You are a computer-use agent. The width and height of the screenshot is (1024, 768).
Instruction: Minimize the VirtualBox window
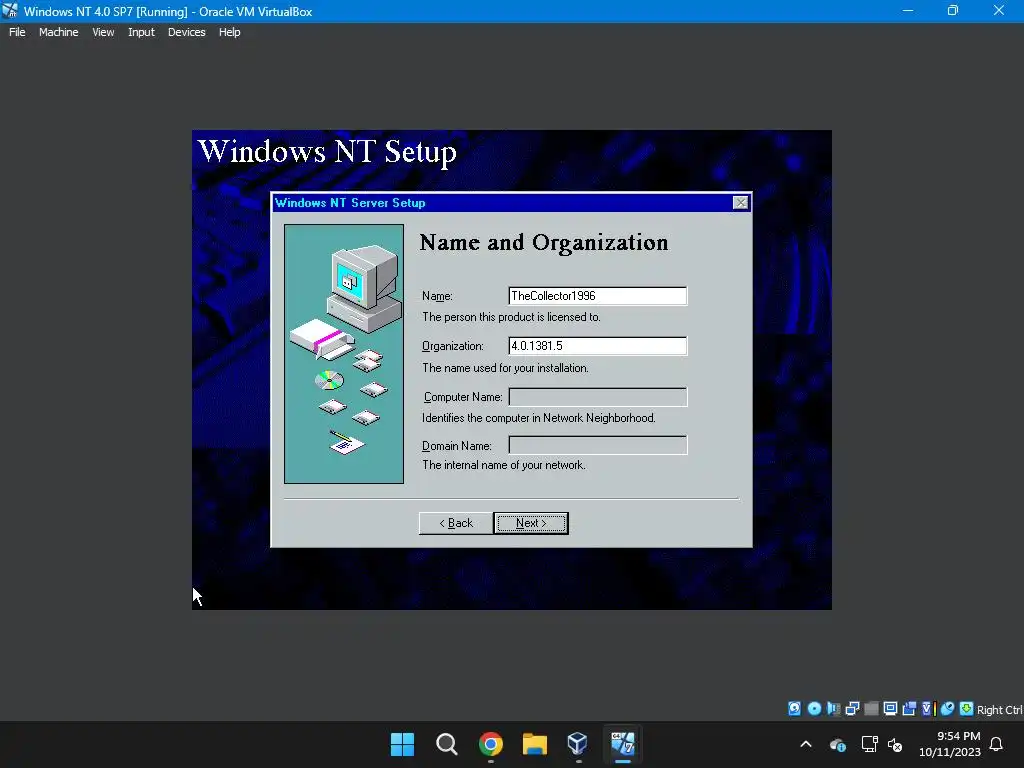coord(908,10)
